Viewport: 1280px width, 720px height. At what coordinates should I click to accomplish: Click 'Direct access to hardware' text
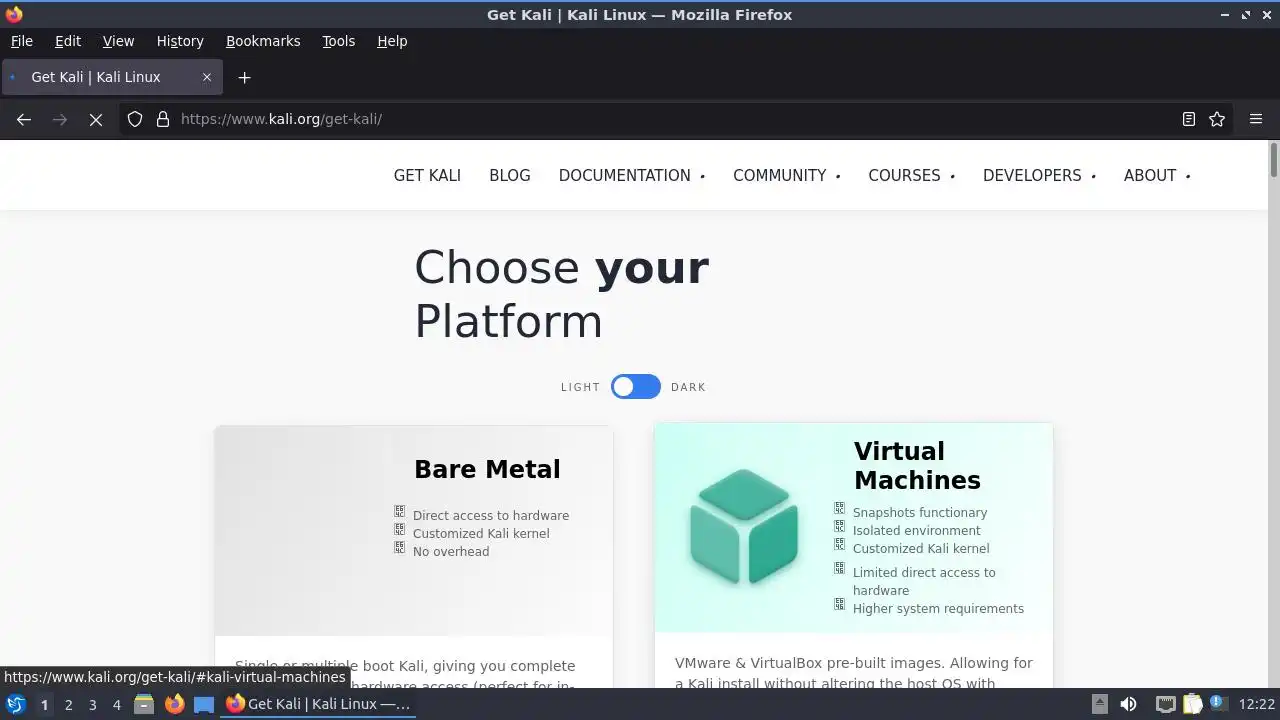491,516
